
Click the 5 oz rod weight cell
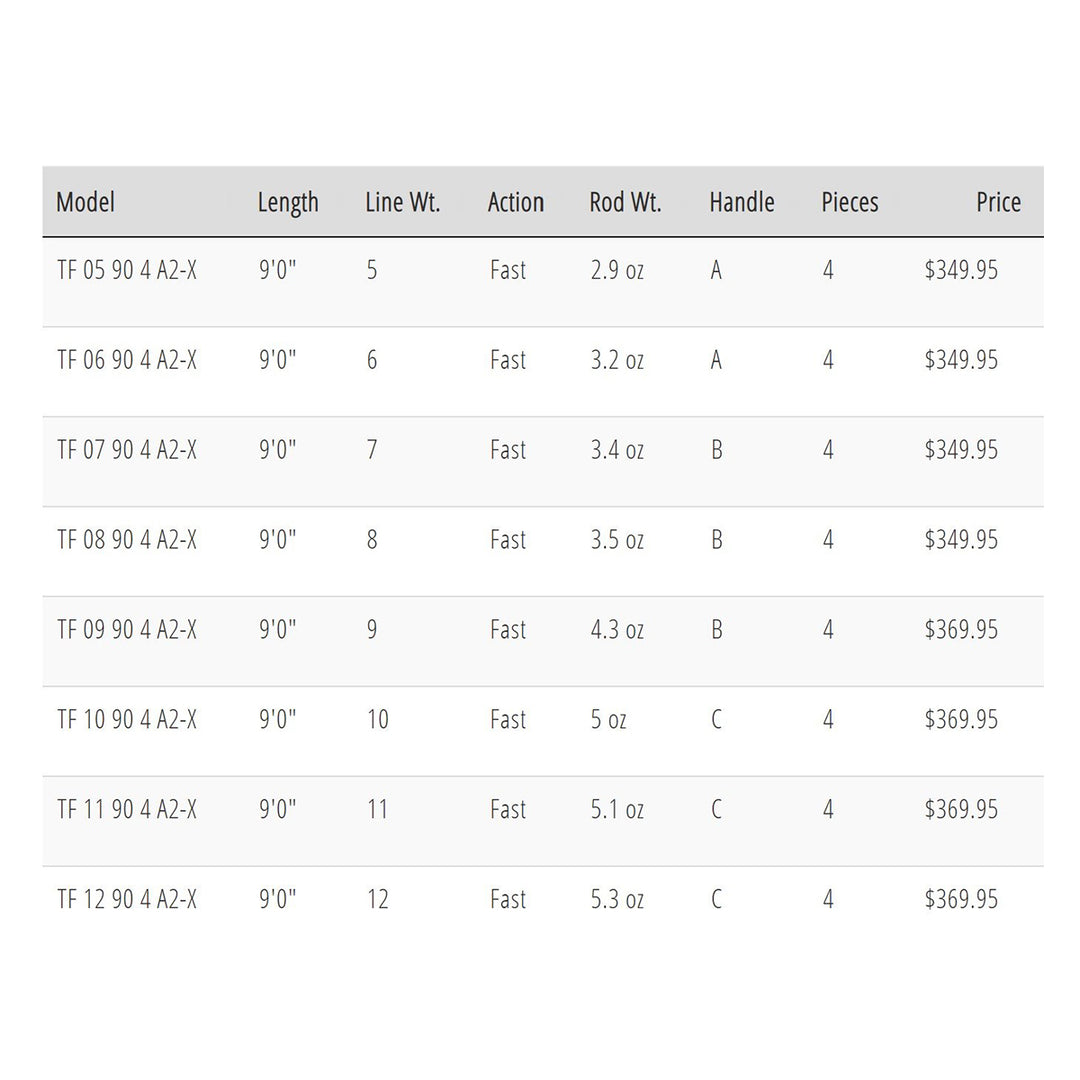click(608, 720)
